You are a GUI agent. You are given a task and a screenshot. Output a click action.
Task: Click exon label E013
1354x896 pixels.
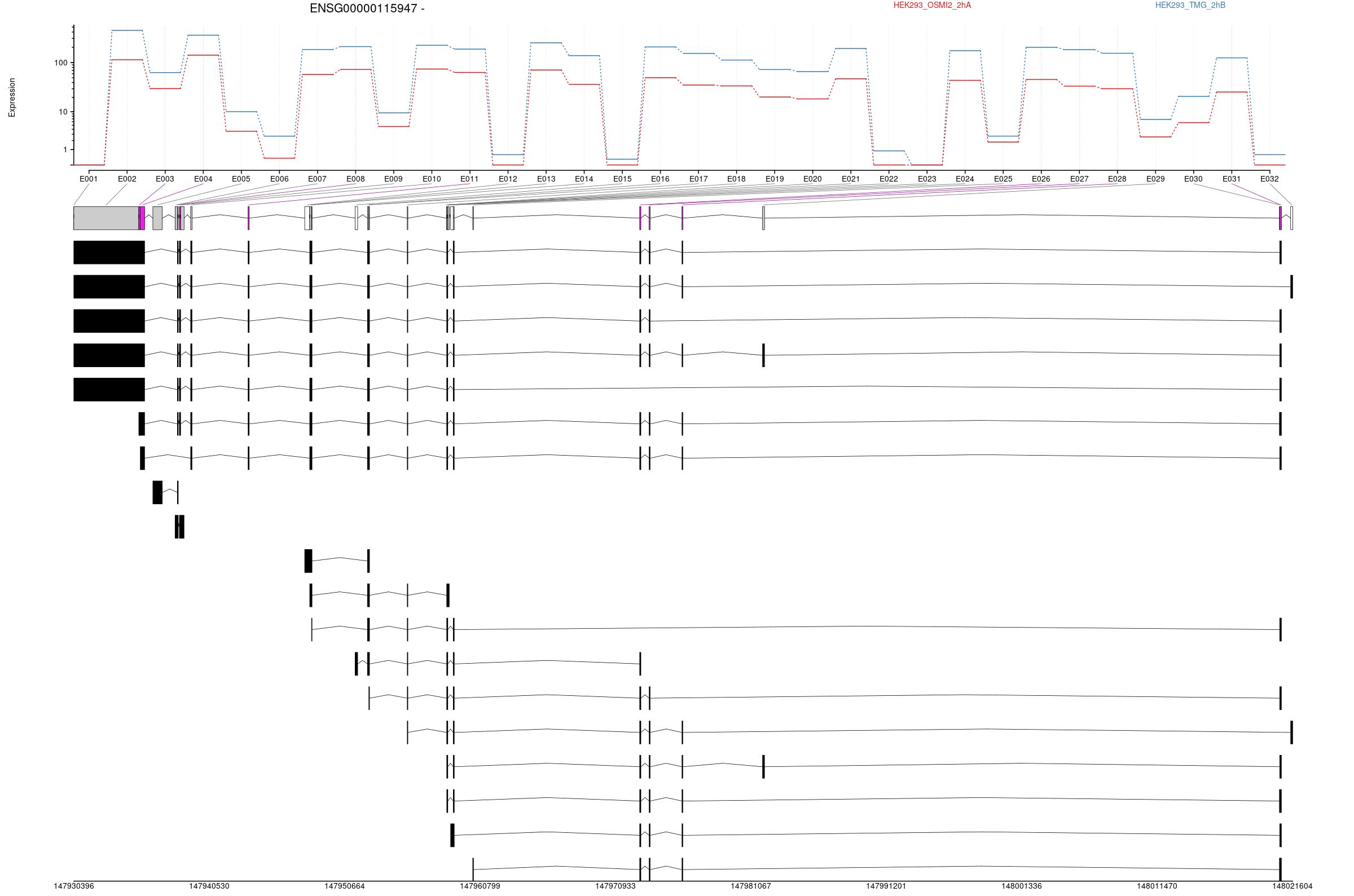pos(546,179)
